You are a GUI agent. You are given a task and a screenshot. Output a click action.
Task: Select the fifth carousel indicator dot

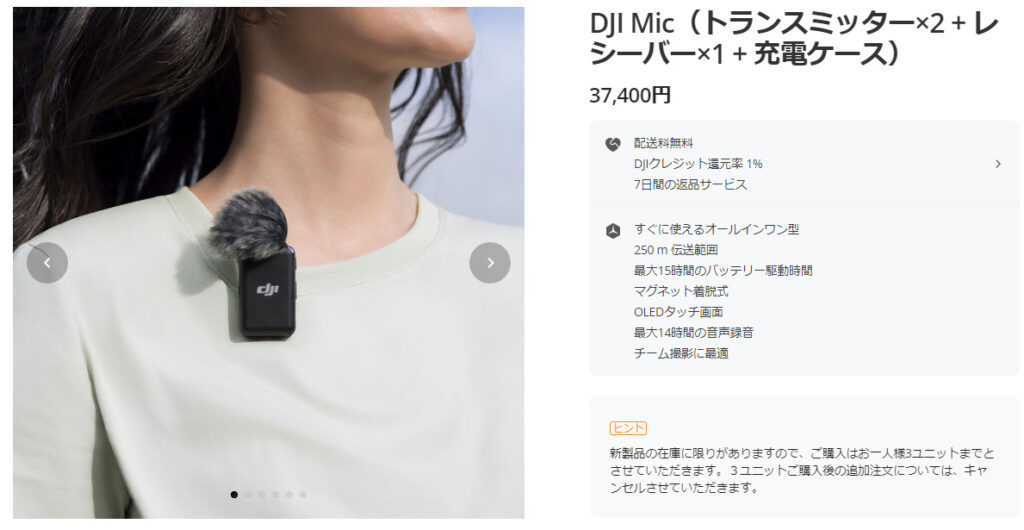(x=289, y=495)
